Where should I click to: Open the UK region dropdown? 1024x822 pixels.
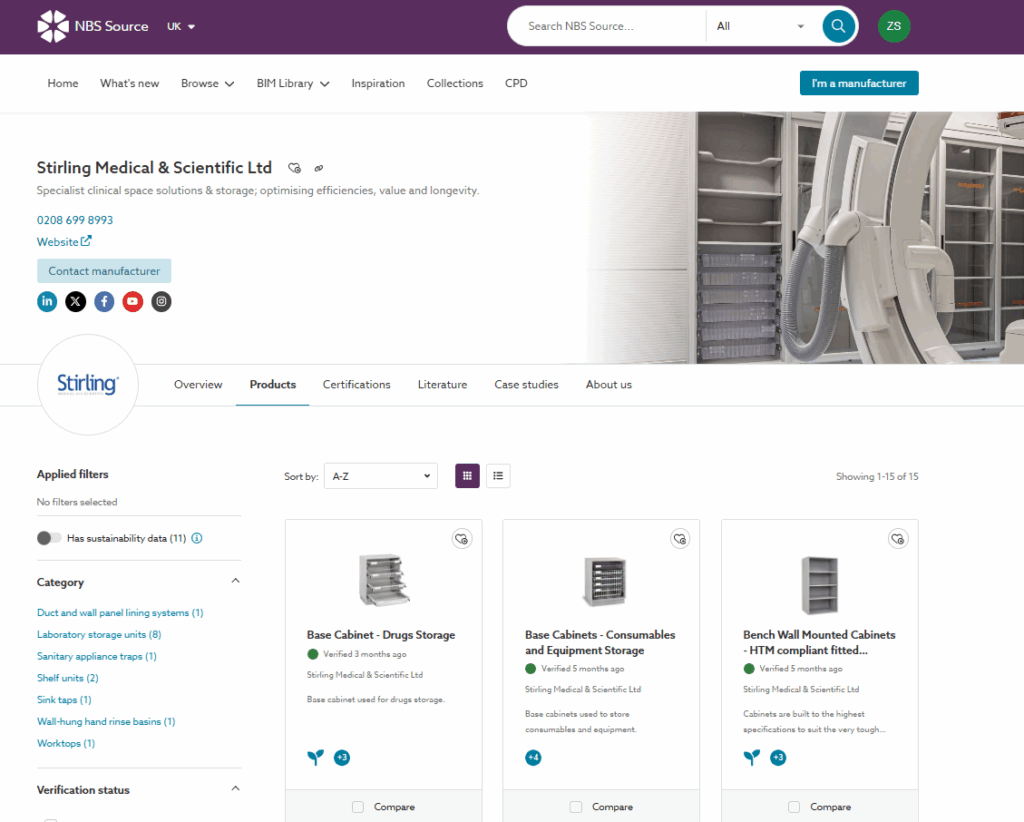181,27
